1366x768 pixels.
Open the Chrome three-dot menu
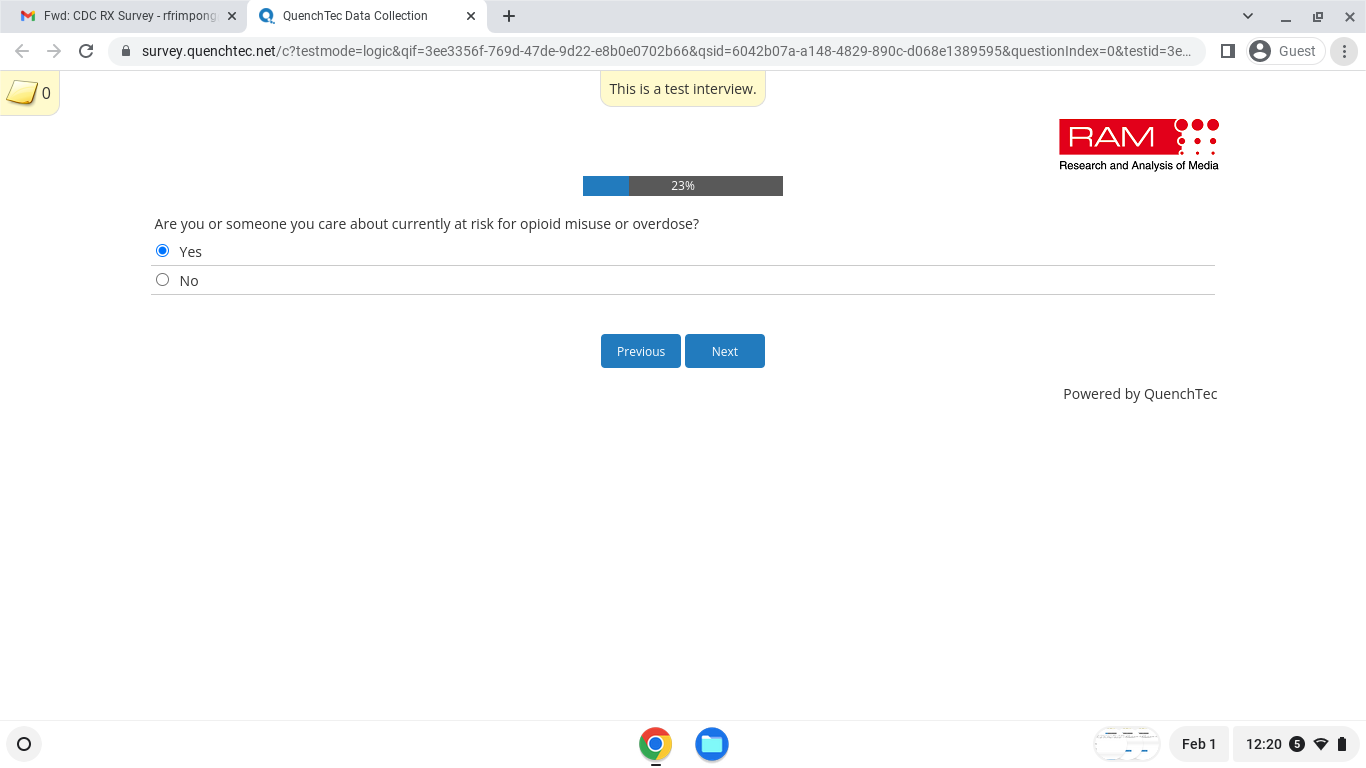click(1345, 51)
